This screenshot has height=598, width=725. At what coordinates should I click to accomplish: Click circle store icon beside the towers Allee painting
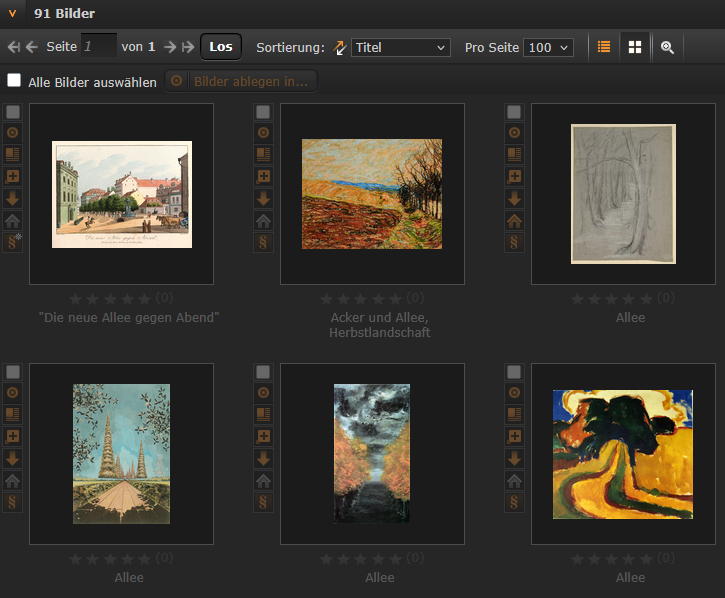coord(12,393)
